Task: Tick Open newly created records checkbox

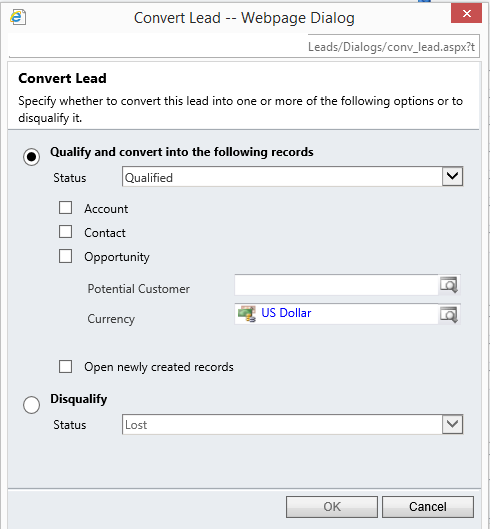Action: (x=65, y=366)
